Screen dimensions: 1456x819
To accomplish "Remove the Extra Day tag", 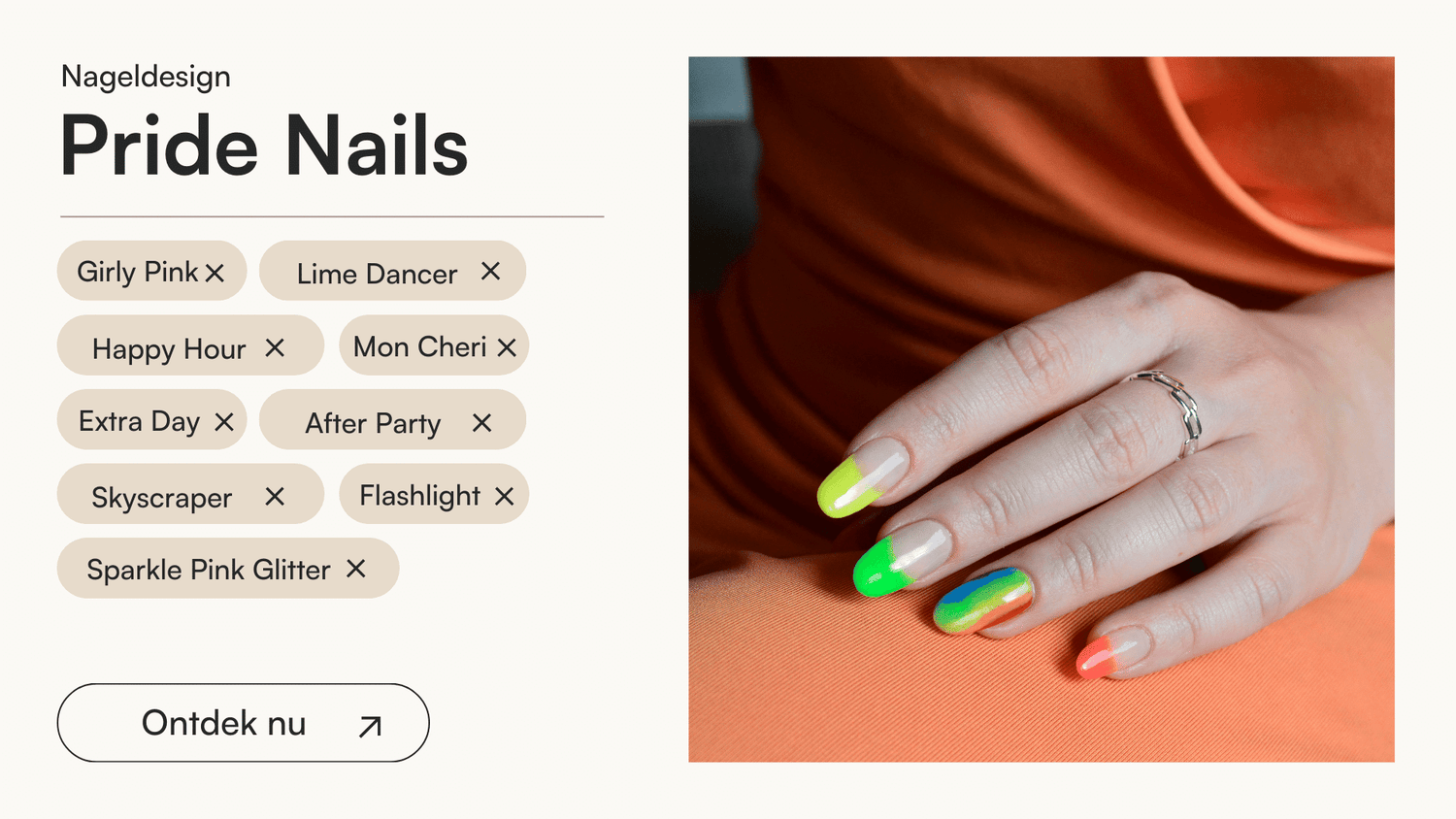I will tap(224, 422).
